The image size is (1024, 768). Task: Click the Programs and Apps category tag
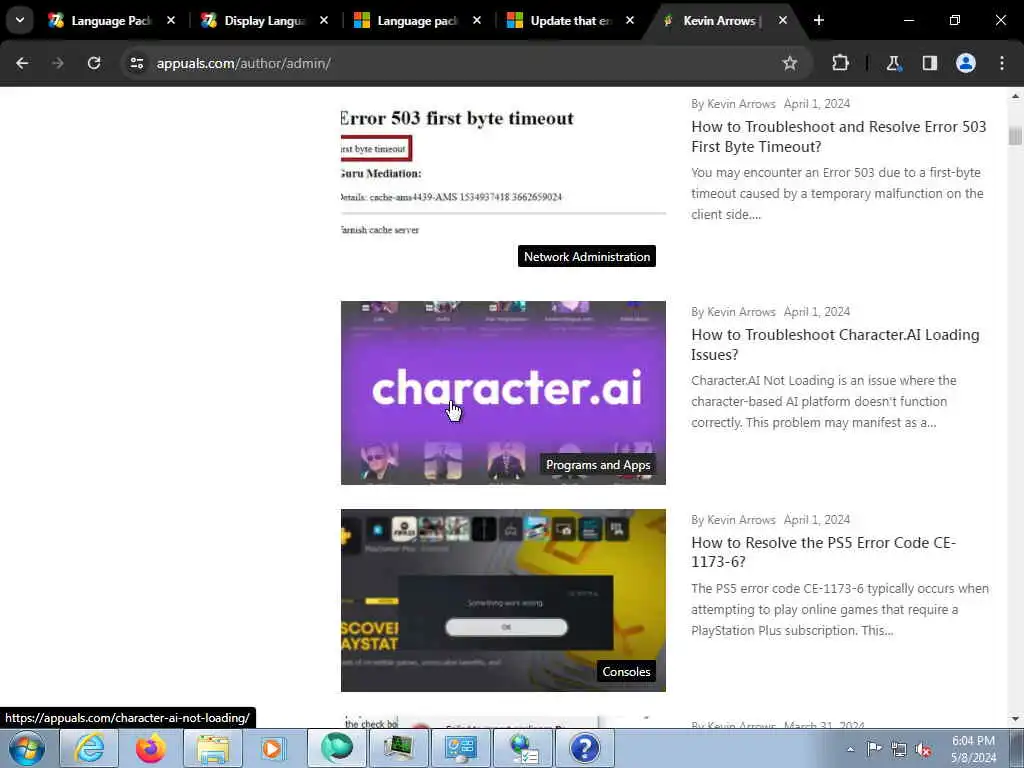pyautogui.click(x=598, y=465)
